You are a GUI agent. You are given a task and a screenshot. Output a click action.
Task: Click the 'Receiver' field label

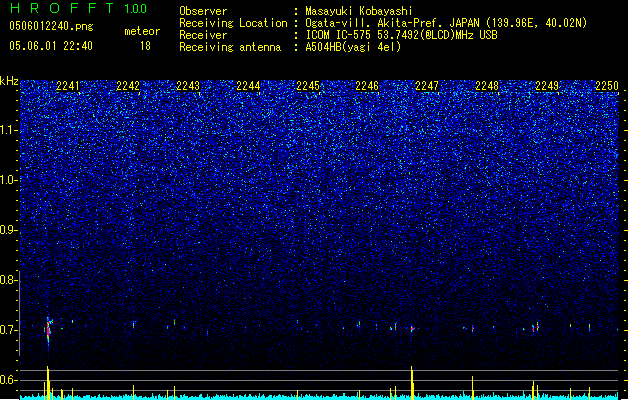(203, 35)
